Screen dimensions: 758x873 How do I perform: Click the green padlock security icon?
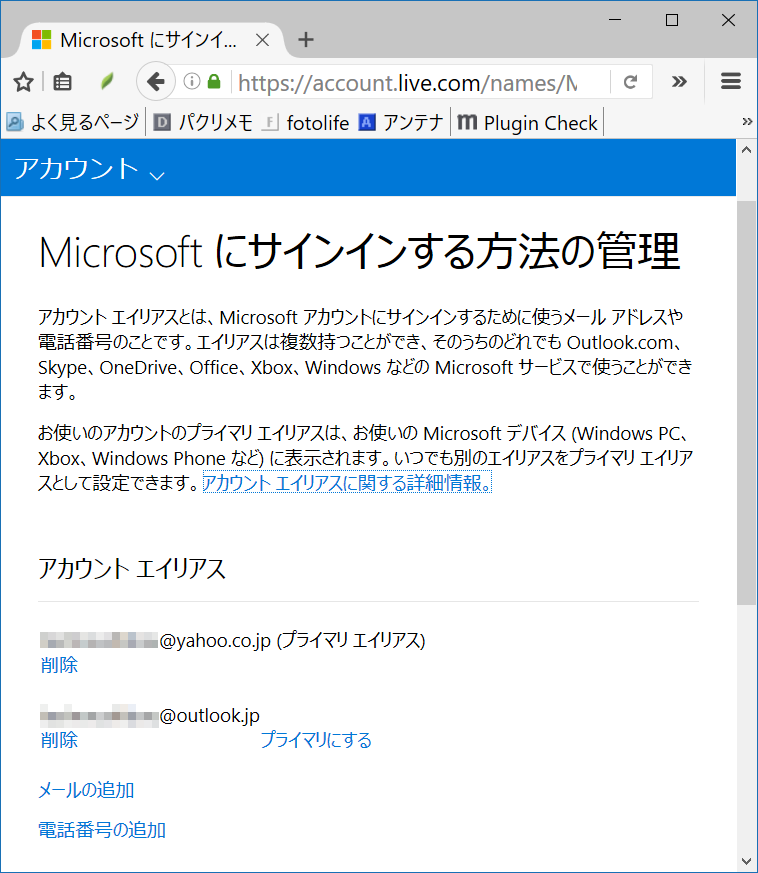pyautogui.click(x=214, y=82)
